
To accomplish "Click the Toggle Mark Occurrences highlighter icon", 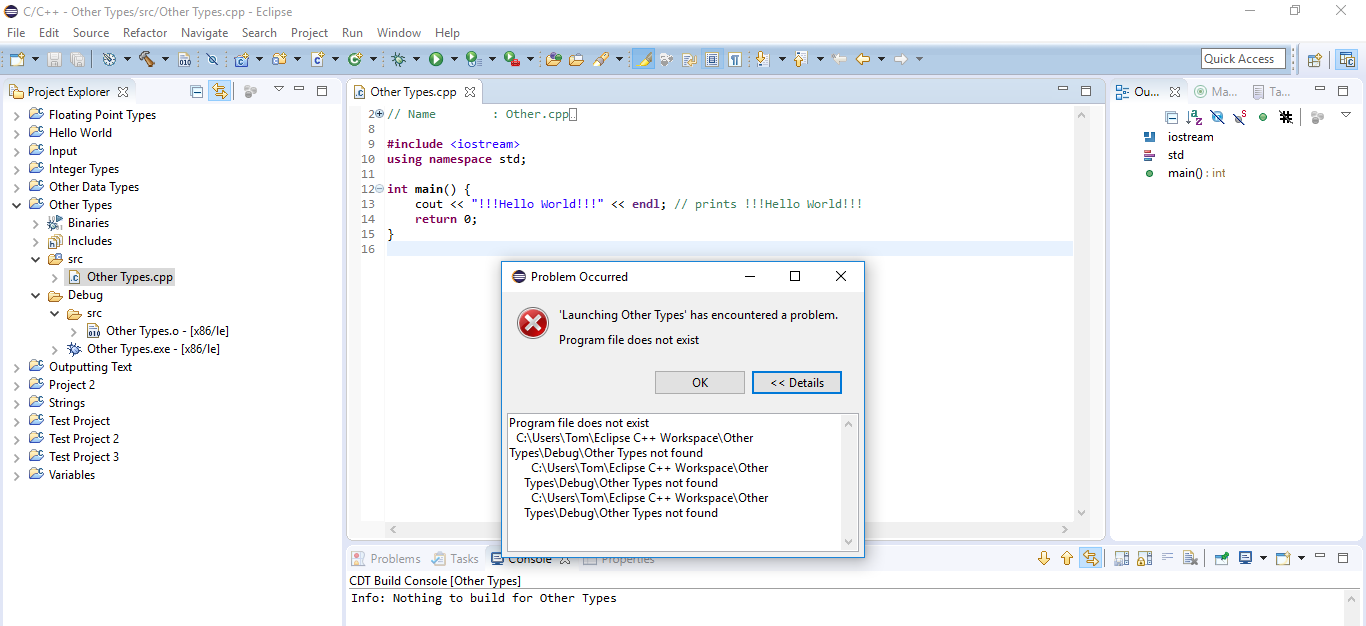I will [644, 59].
